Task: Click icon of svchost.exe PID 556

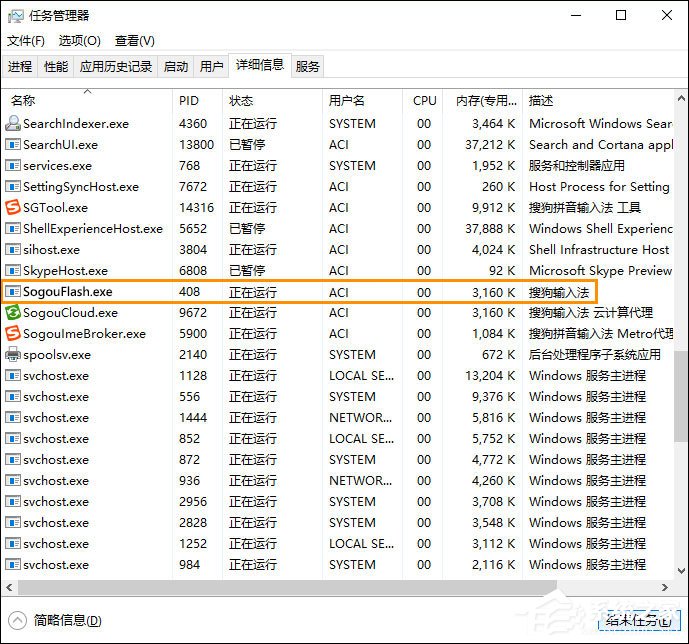Action: [x=13, y=397]
